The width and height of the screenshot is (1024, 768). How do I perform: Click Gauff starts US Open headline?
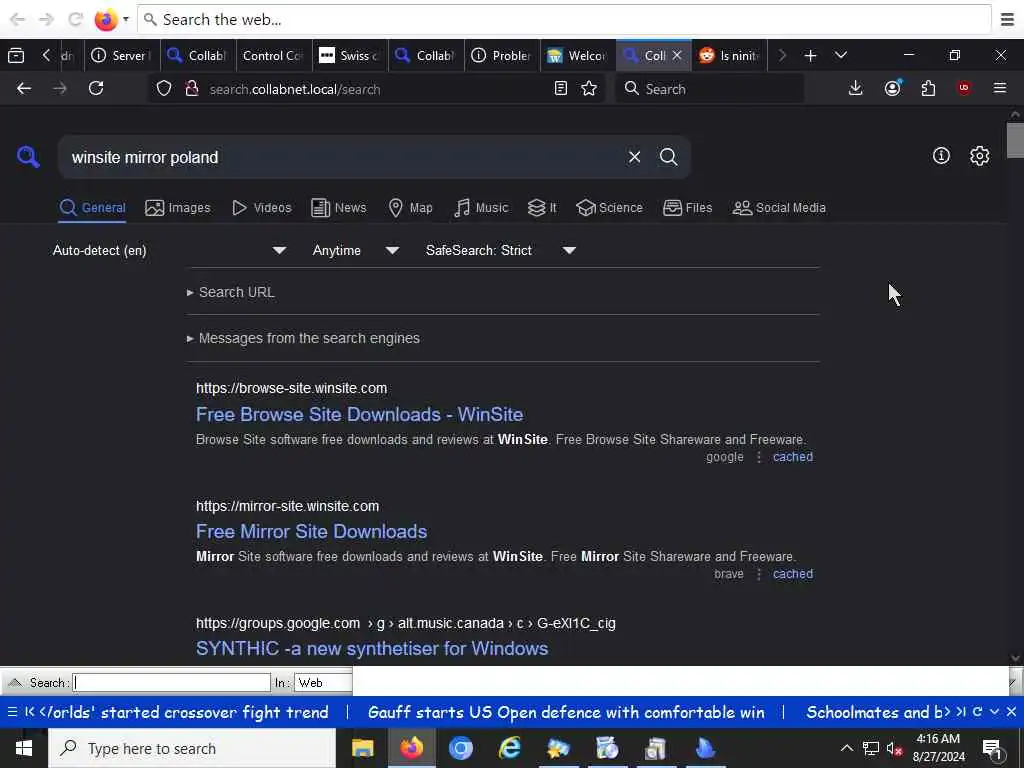click(x=566, y=712)
